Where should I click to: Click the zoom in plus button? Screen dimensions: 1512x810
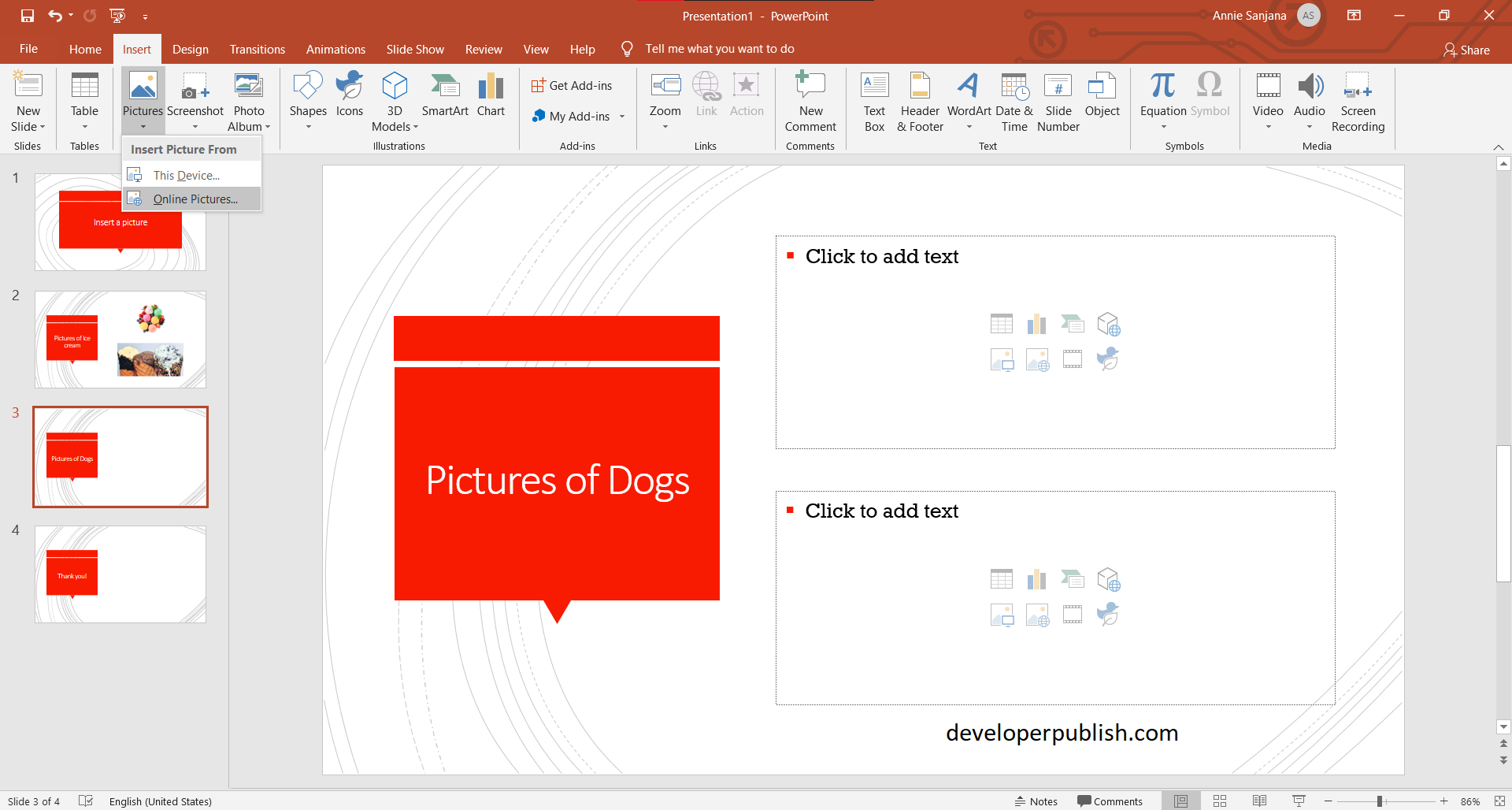coord(1444,801)
